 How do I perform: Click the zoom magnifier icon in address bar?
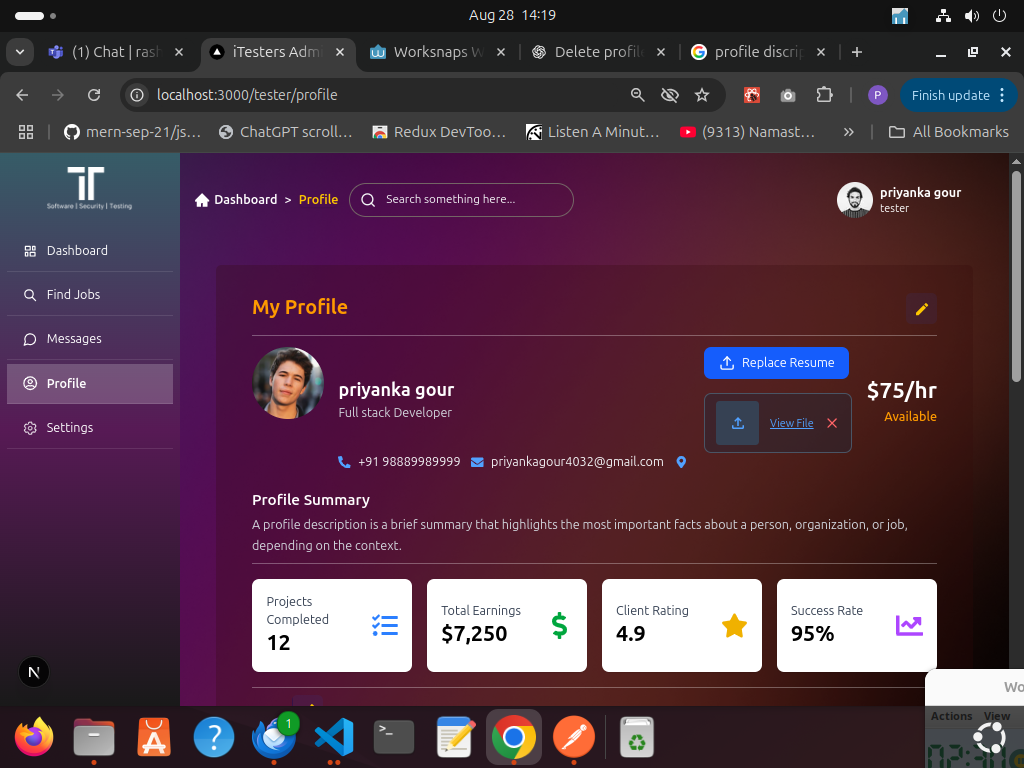tap(637, 95)
